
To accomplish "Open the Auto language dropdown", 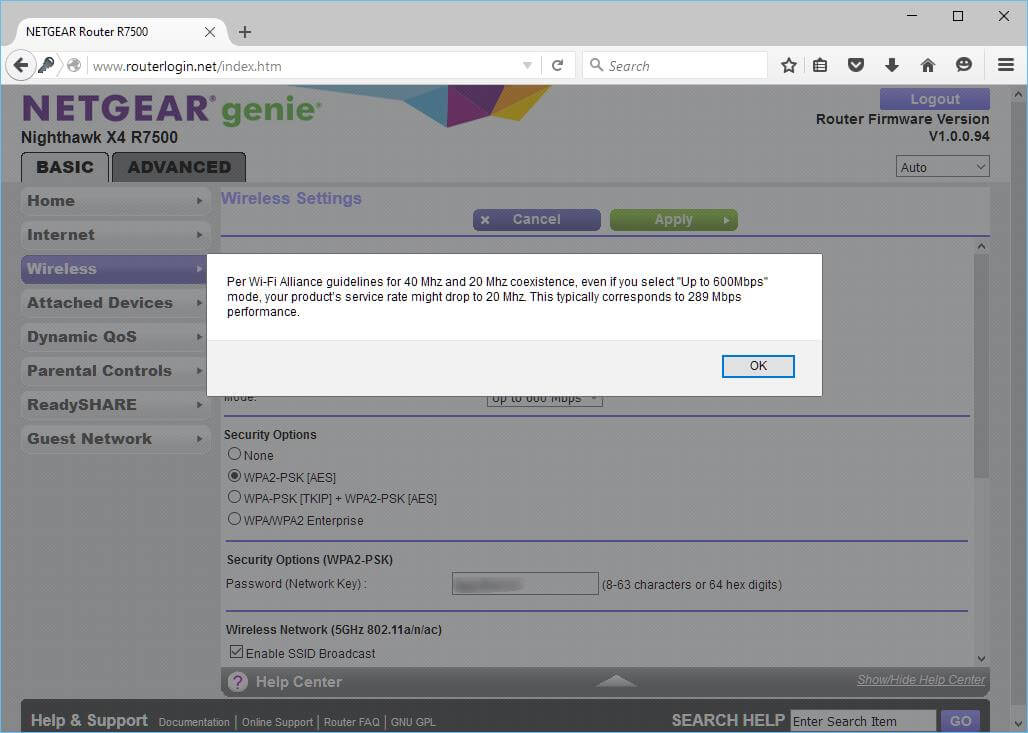I will 942,167.
